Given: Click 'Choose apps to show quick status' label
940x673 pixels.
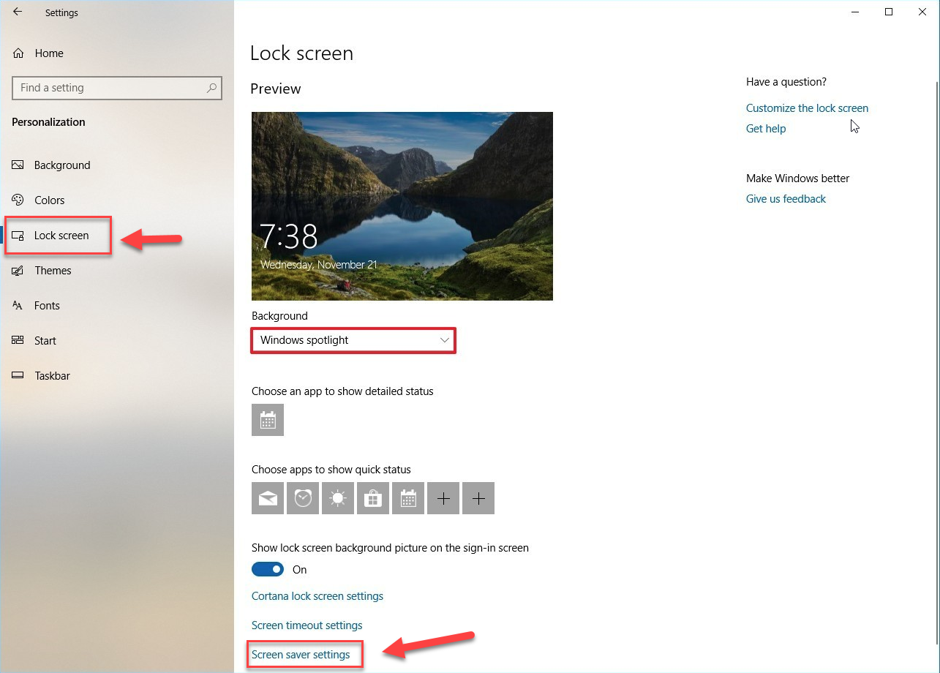Looking at the screenshot, I should [x=331, y=469].
